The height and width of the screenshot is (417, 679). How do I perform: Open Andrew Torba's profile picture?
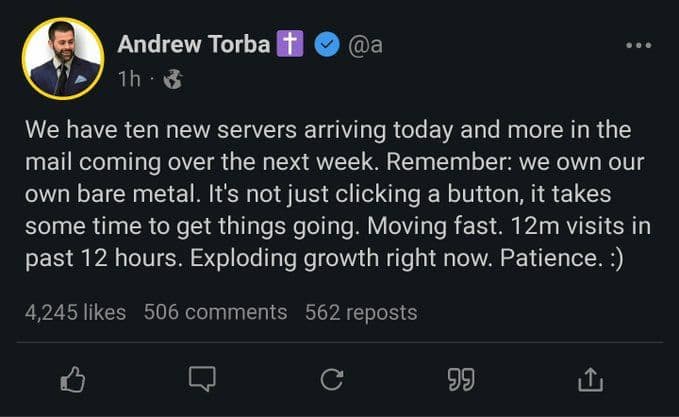63,60
